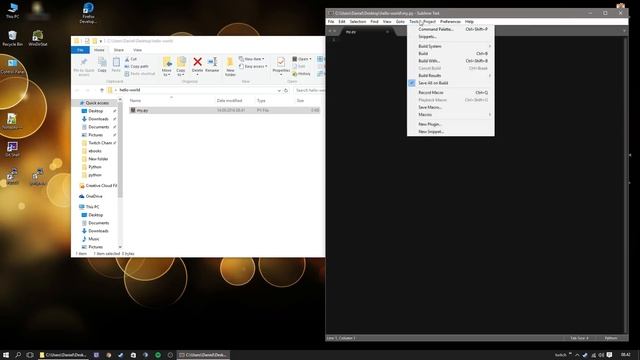Click the green Spotify taskbar icon
Image resolution: width=640 pixels, height=360 pixels.
coord(158,355)
